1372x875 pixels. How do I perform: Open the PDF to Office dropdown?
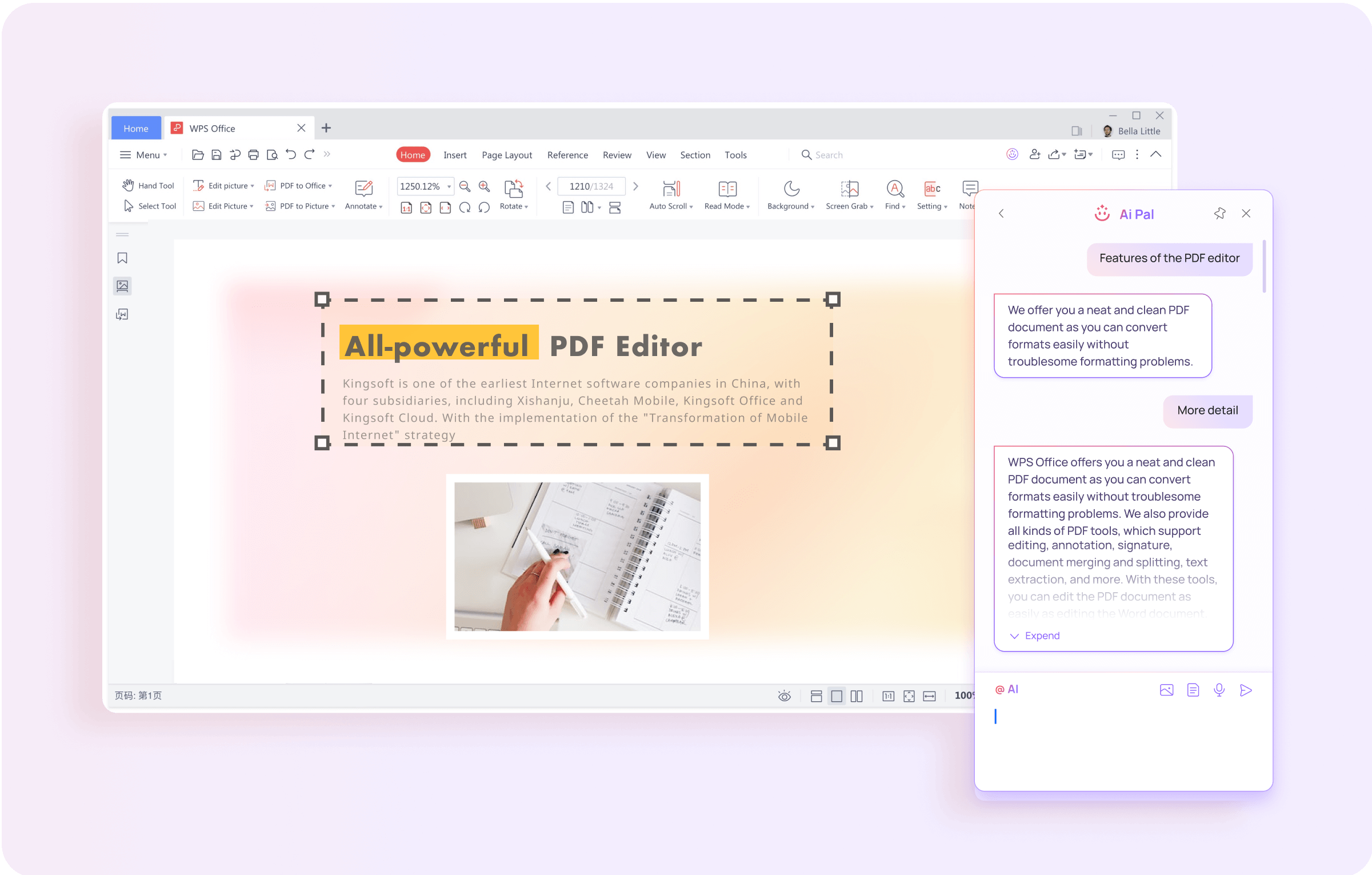click(298, 186)
